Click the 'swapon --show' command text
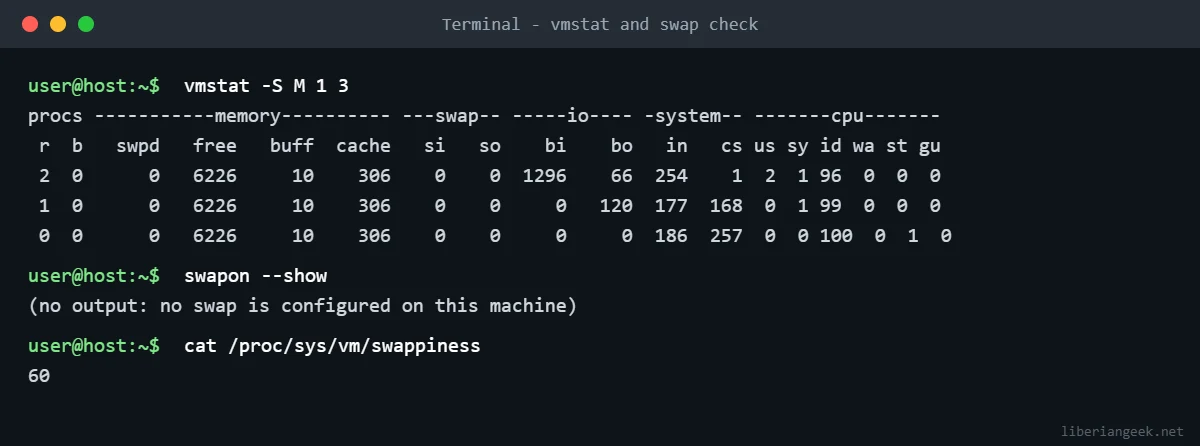 (255, 275)
